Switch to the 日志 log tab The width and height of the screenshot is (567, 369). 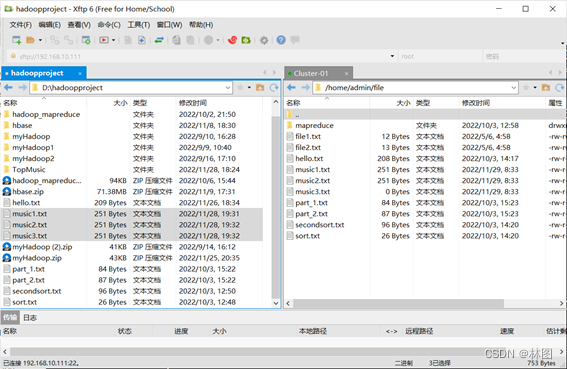pos(30,318)
